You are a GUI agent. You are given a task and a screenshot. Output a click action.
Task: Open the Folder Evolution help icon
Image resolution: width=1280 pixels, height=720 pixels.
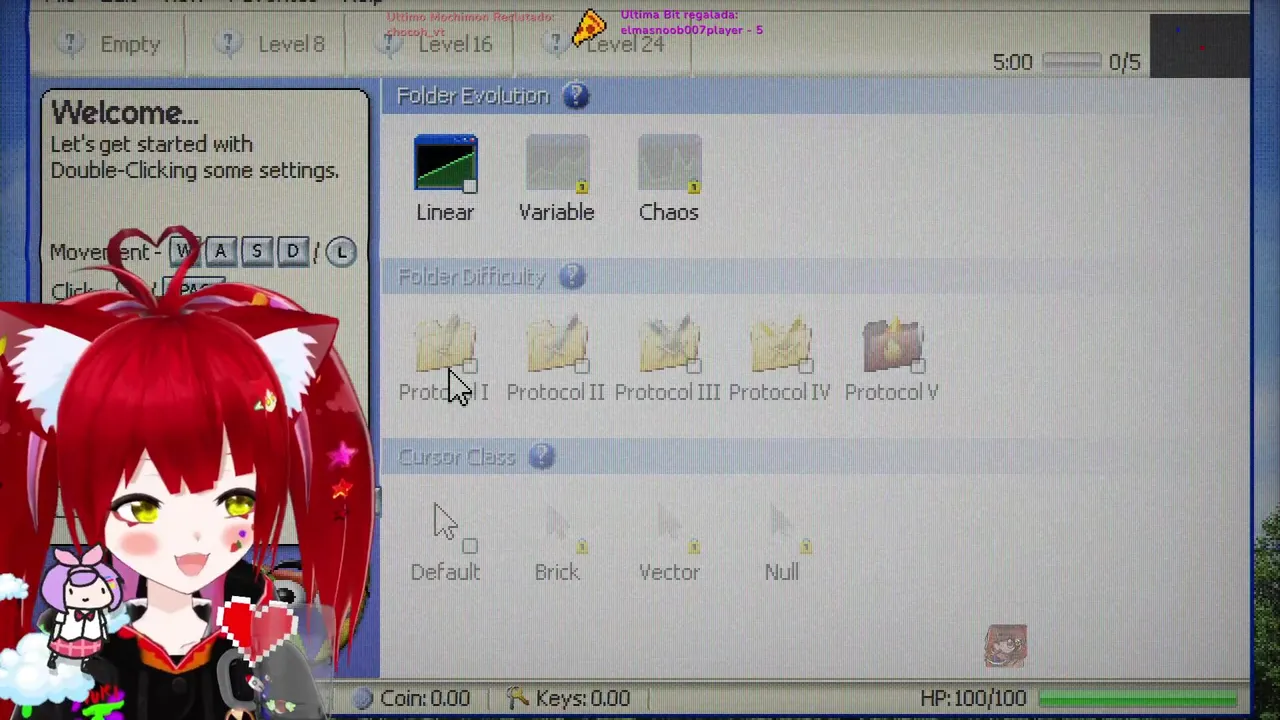tap(575, 96)
